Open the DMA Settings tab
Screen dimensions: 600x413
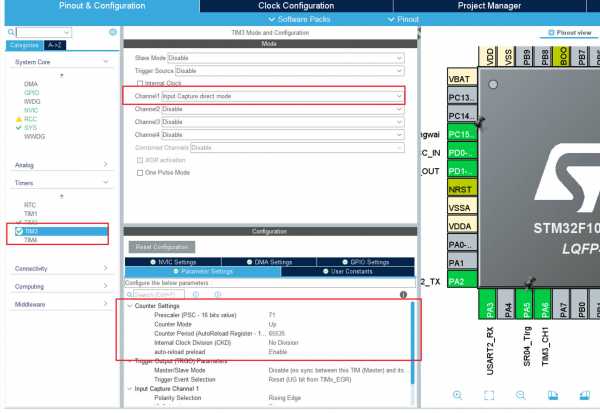point(269,262)
